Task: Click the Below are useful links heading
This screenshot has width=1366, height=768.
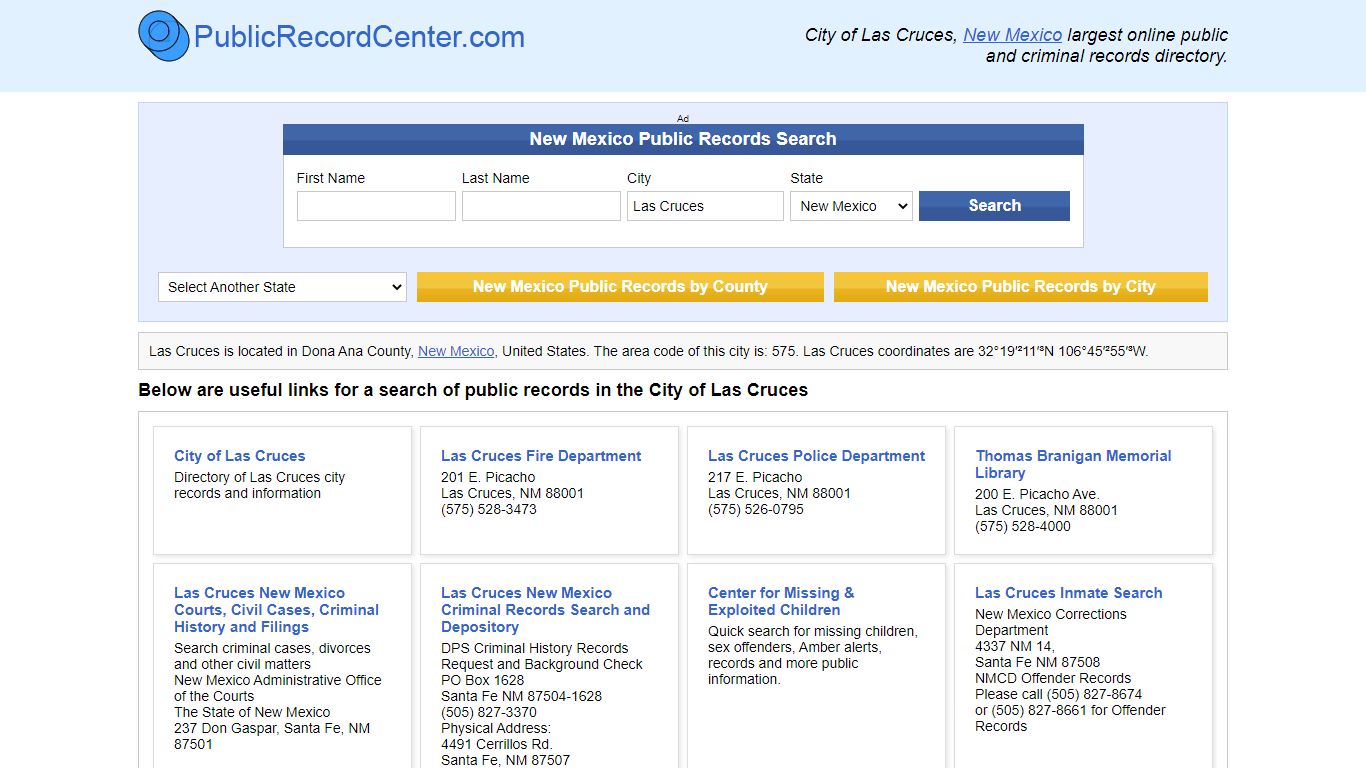Action: click(x=473, y=390)
